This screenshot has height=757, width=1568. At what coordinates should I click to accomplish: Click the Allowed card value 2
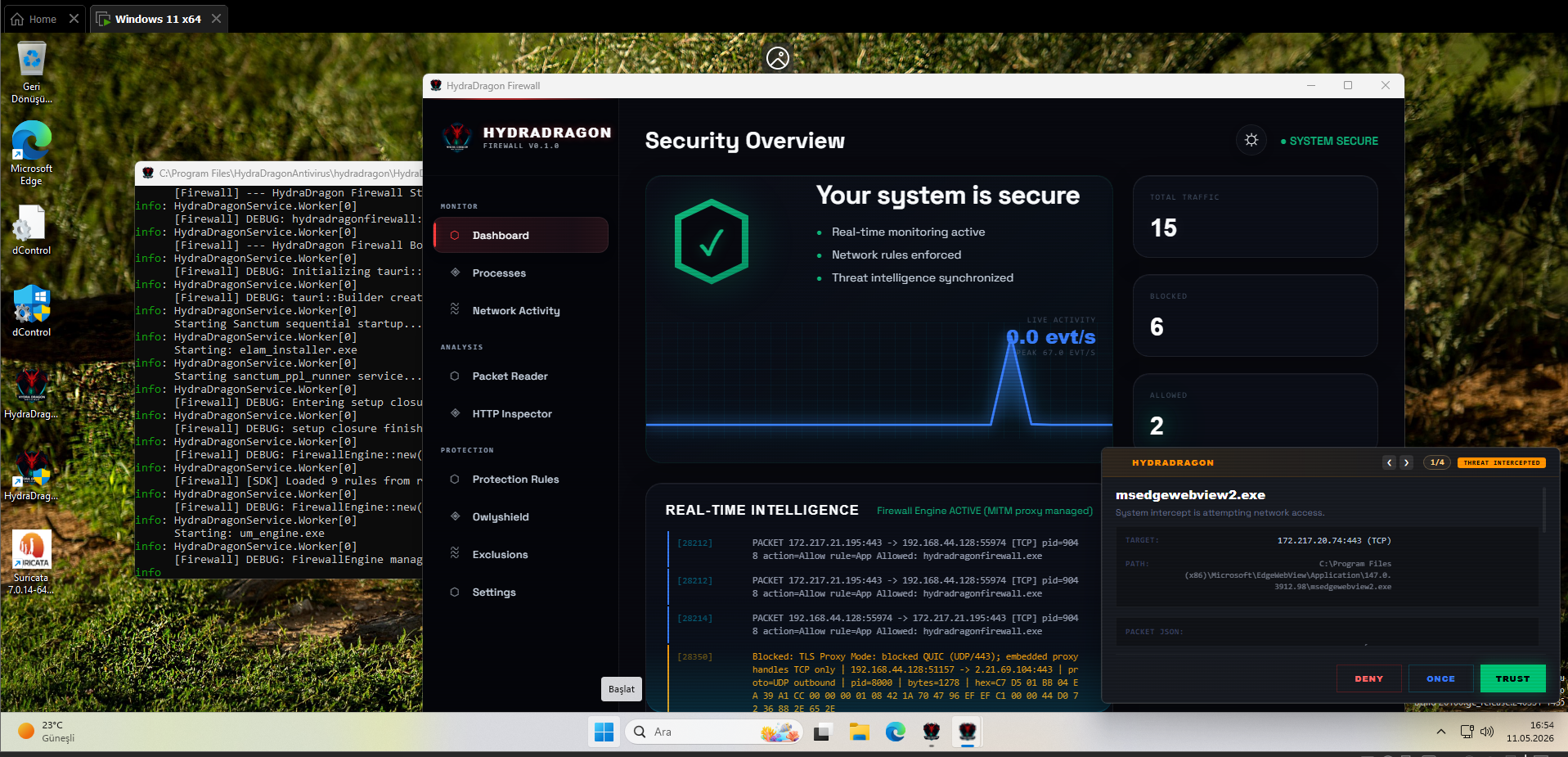pyautogui.click(x=1157, y=426)
